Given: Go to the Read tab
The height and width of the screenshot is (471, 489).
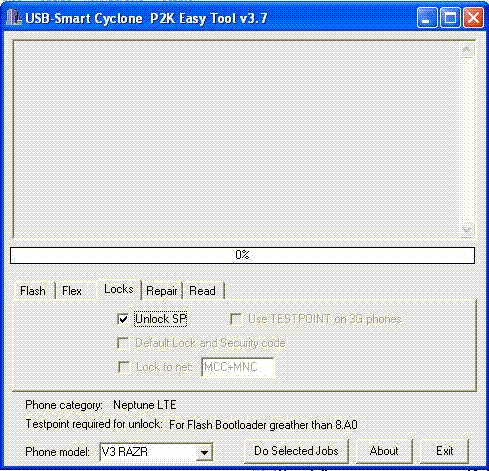Looking at the screenshot, I should pos(203,291).
